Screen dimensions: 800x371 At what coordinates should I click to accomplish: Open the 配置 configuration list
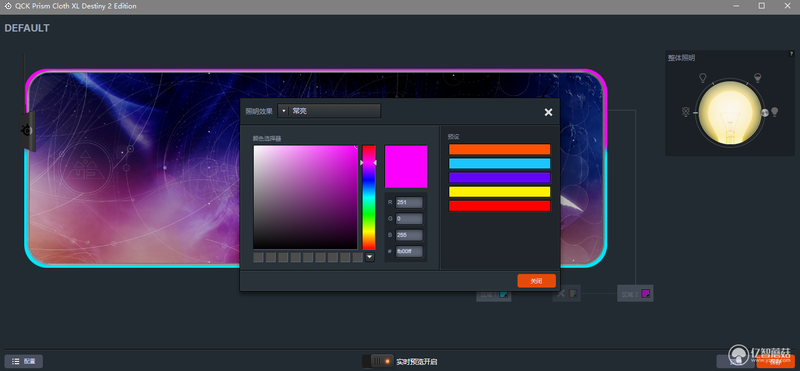tap(23, 361)
